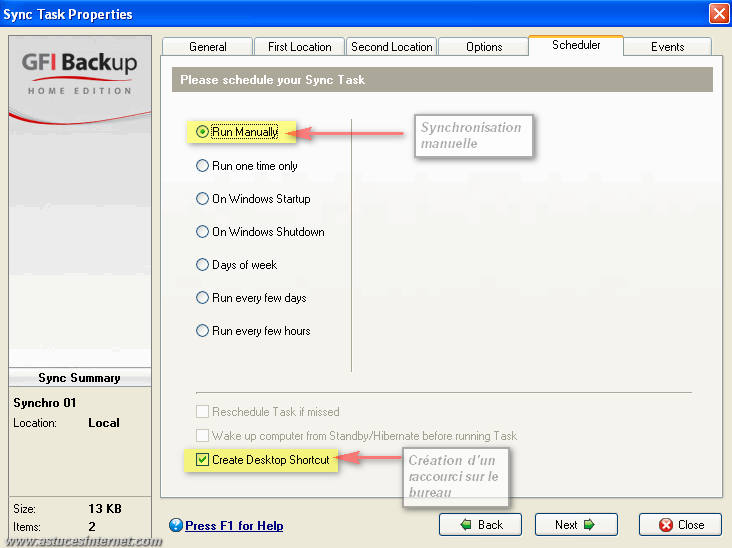
Task: Click the GFI Backup logo
Action: 80,73
